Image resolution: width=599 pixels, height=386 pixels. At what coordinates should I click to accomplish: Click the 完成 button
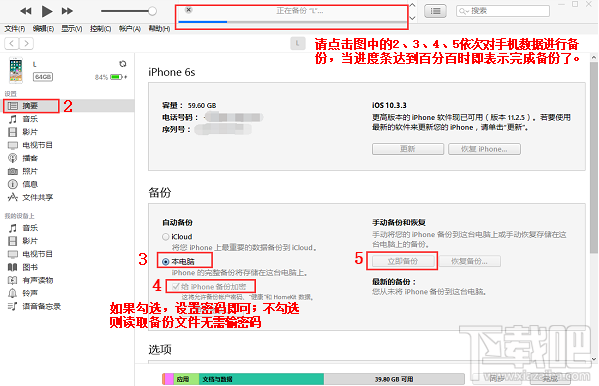550,378
